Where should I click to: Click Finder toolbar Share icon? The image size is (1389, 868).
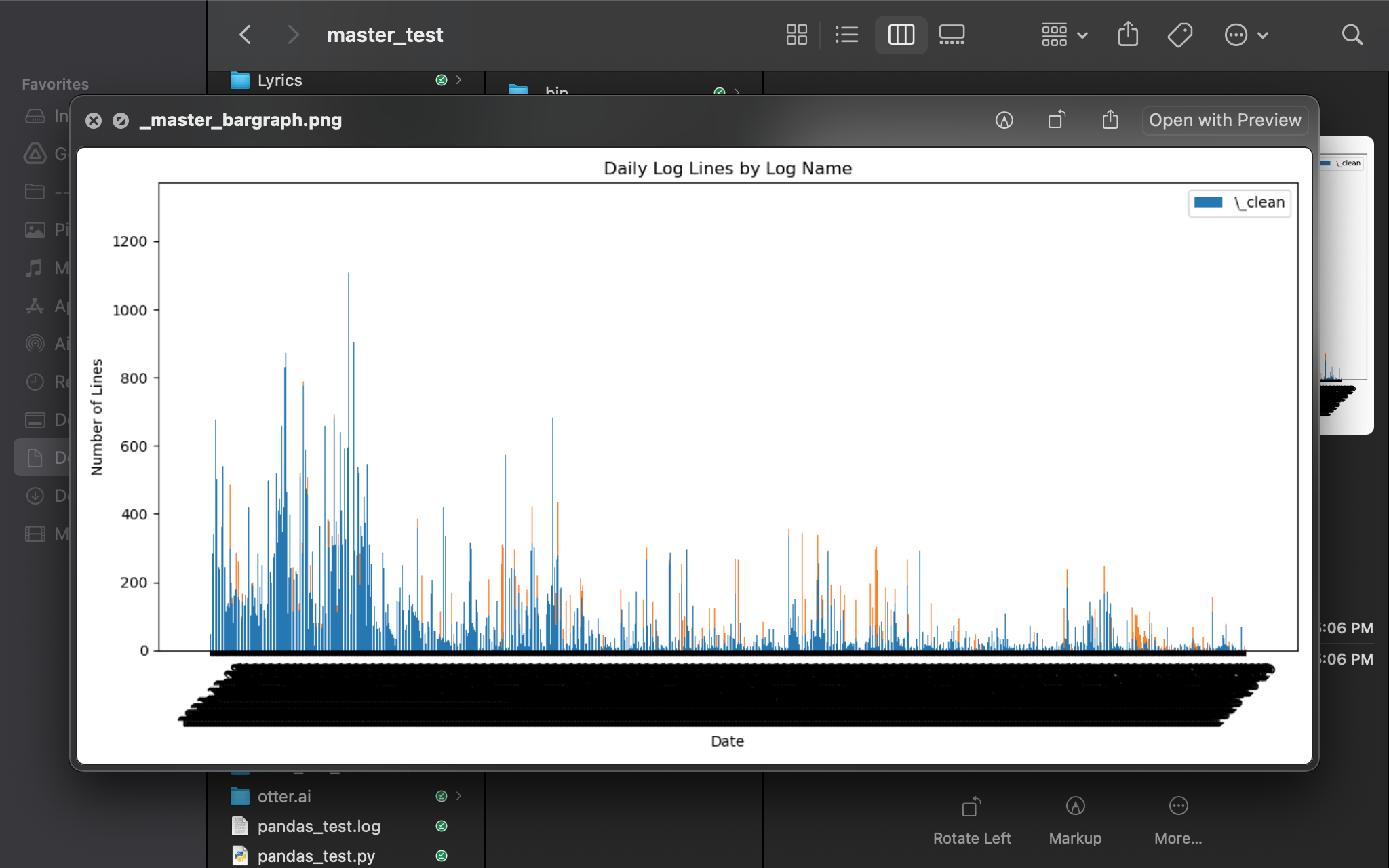tap(1128, 35)
